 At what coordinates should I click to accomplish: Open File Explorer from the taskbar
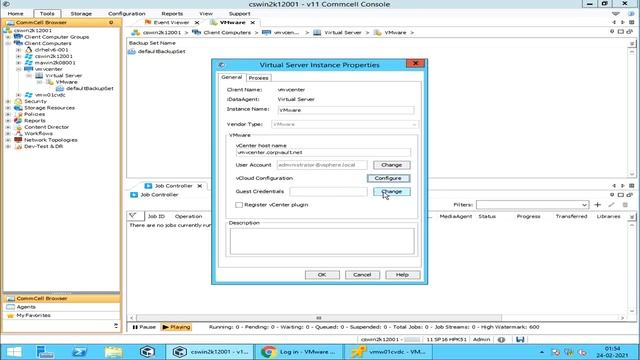click(113, 351)
